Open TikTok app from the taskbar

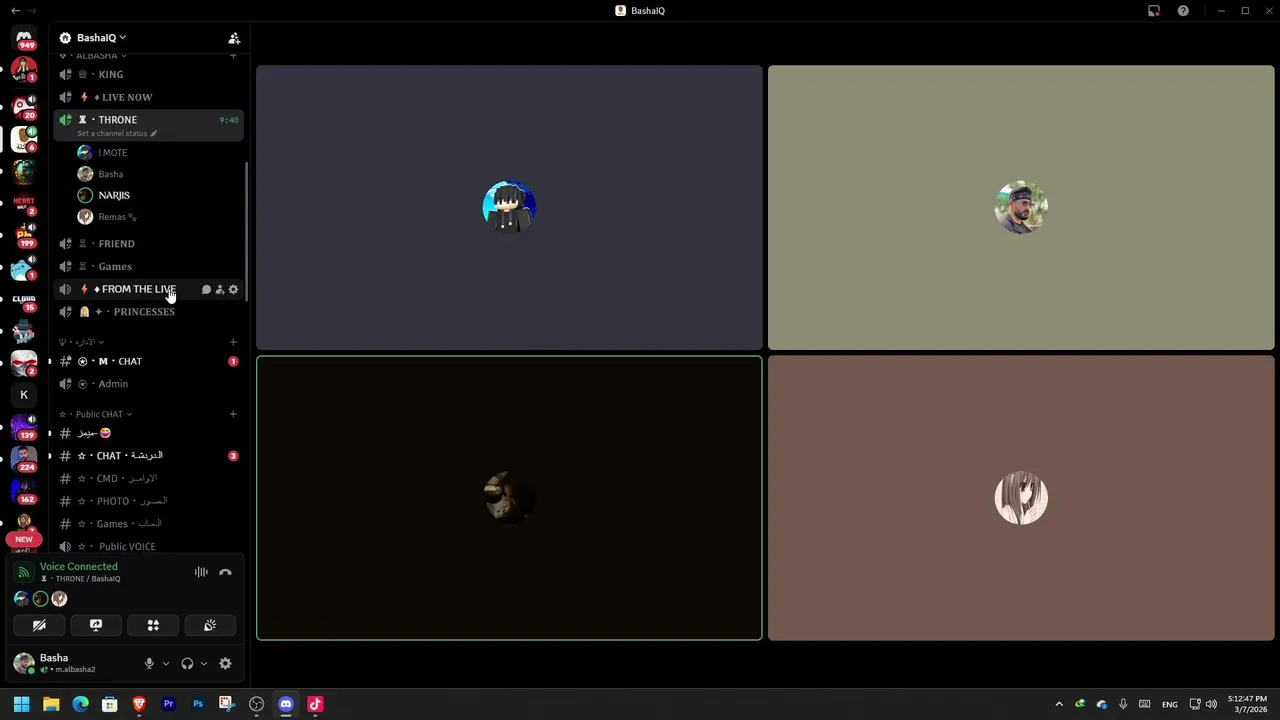coord(315,704)
